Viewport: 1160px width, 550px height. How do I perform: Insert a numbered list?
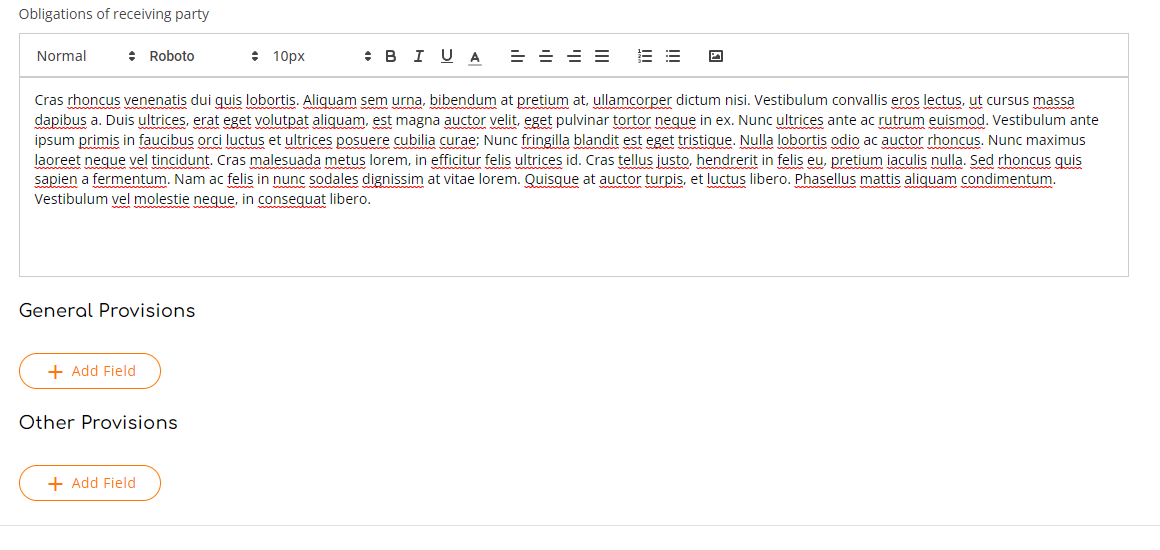(645, 56)
